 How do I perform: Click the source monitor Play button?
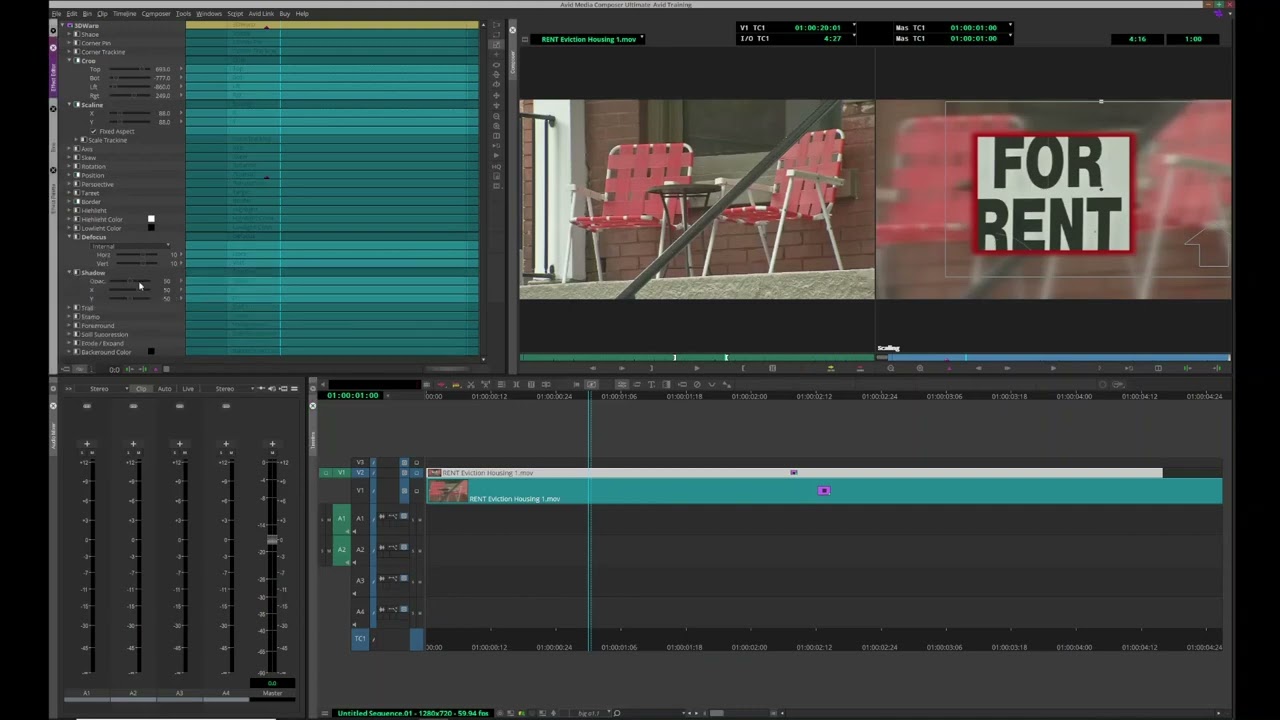[x=697, y=368]
